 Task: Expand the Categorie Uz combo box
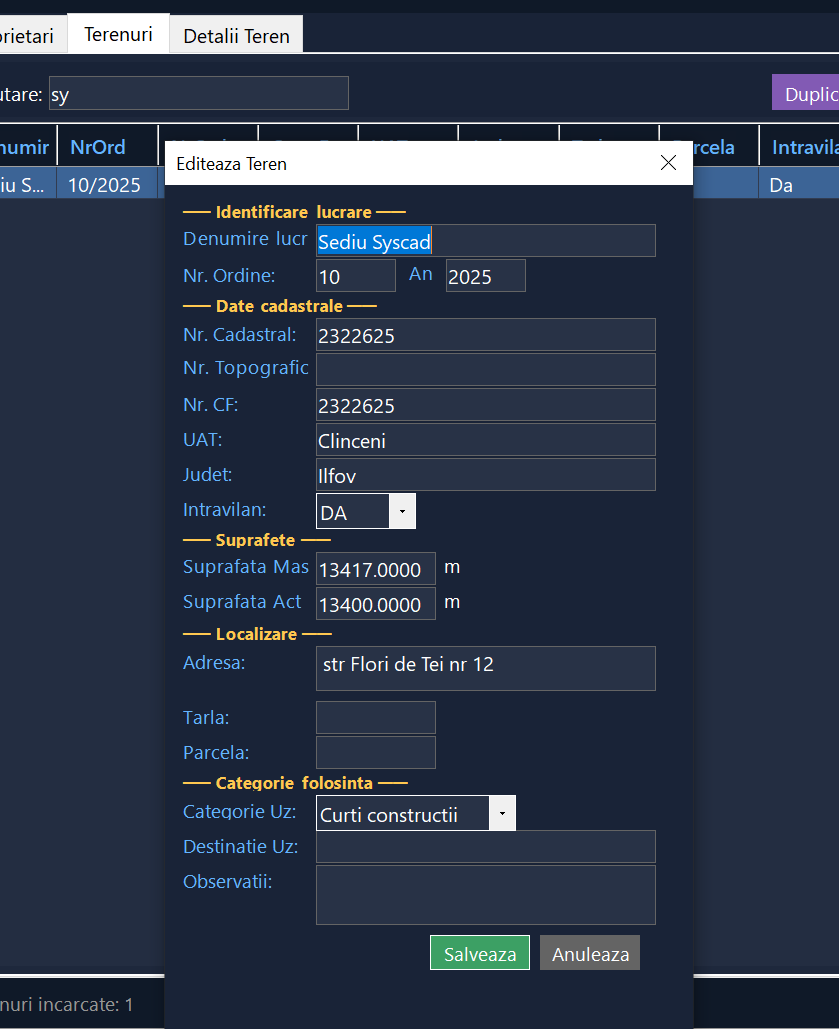502,814
